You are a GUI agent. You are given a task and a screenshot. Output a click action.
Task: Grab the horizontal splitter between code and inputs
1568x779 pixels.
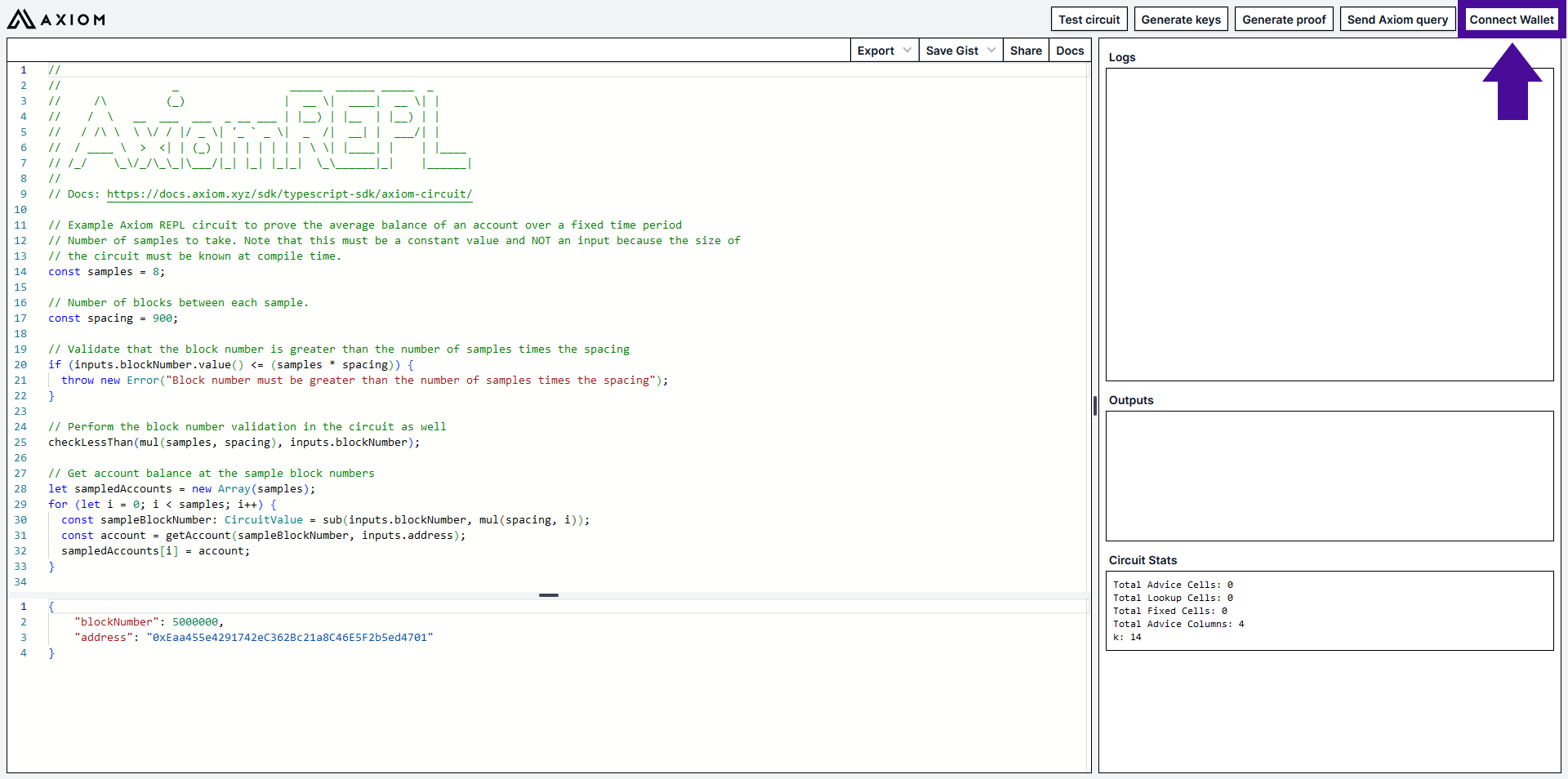(x=549, y=595)
